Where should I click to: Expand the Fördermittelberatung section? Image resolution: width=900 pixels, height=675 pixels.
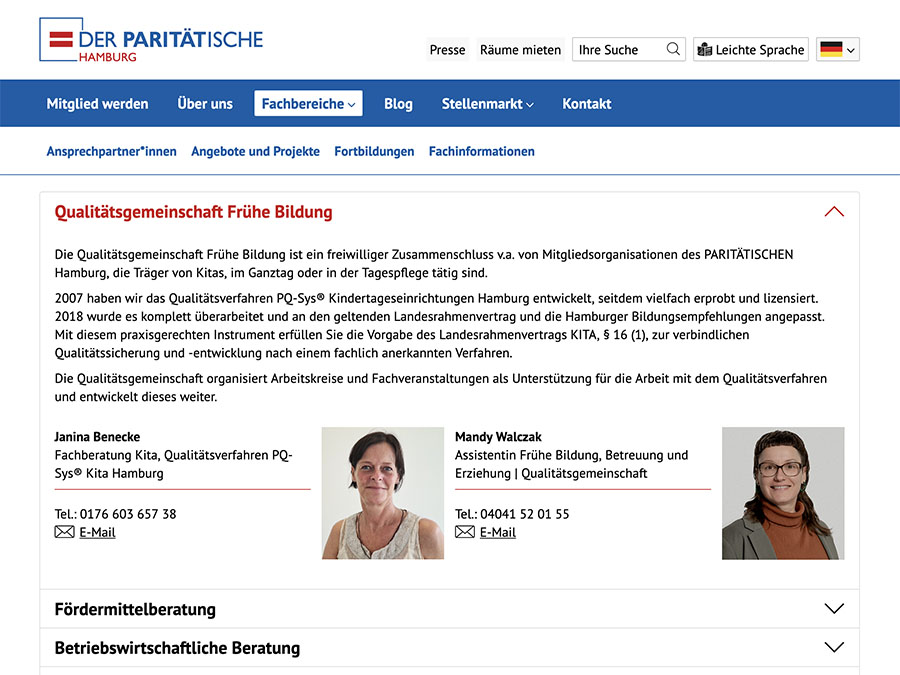(x=834, y=609)
